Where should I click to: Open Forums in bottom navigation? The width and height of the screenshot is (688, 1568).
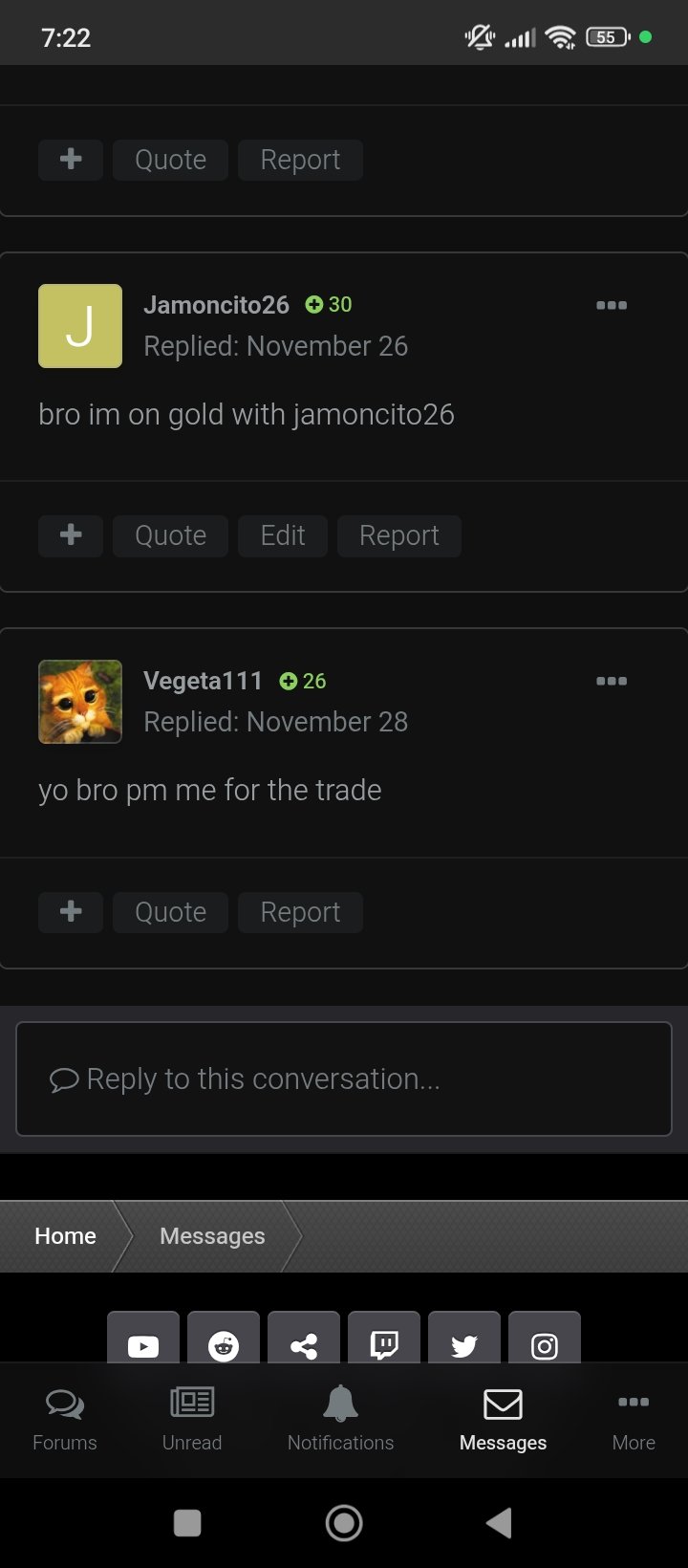click(65, 1420)
